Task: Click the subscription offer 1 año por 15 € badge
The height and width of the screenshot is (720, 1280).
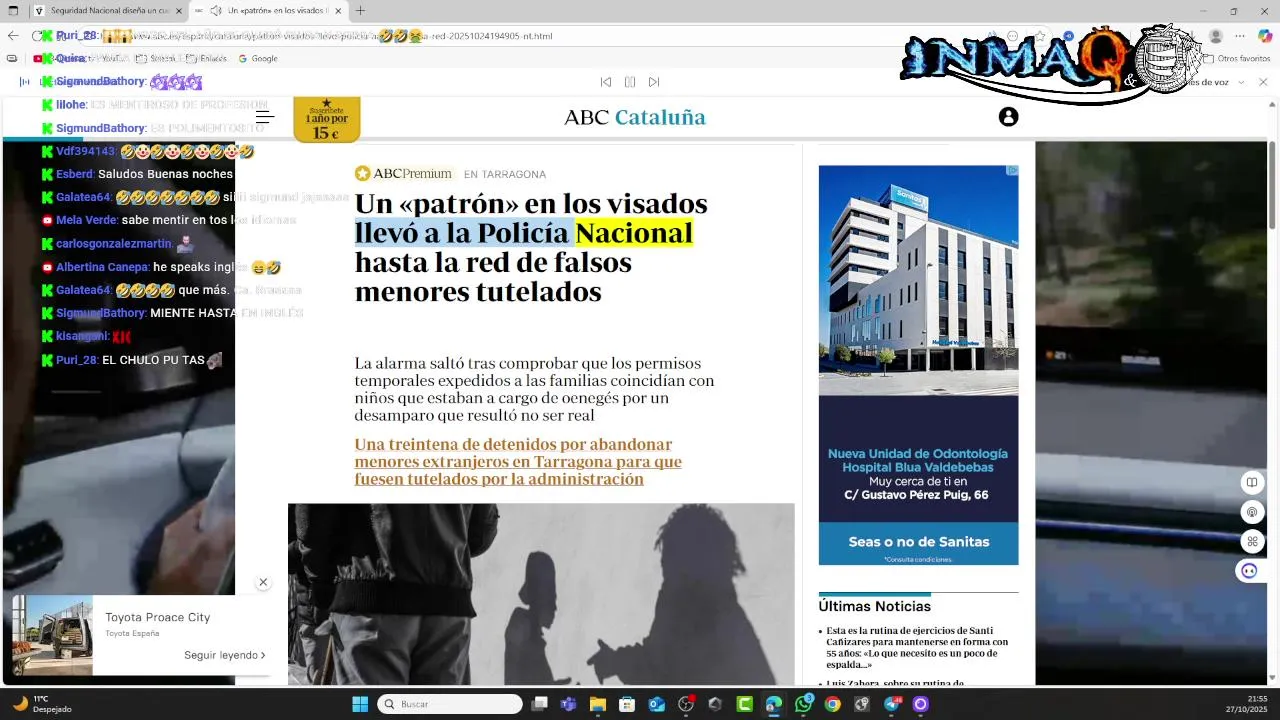Action: pos(326,119)
